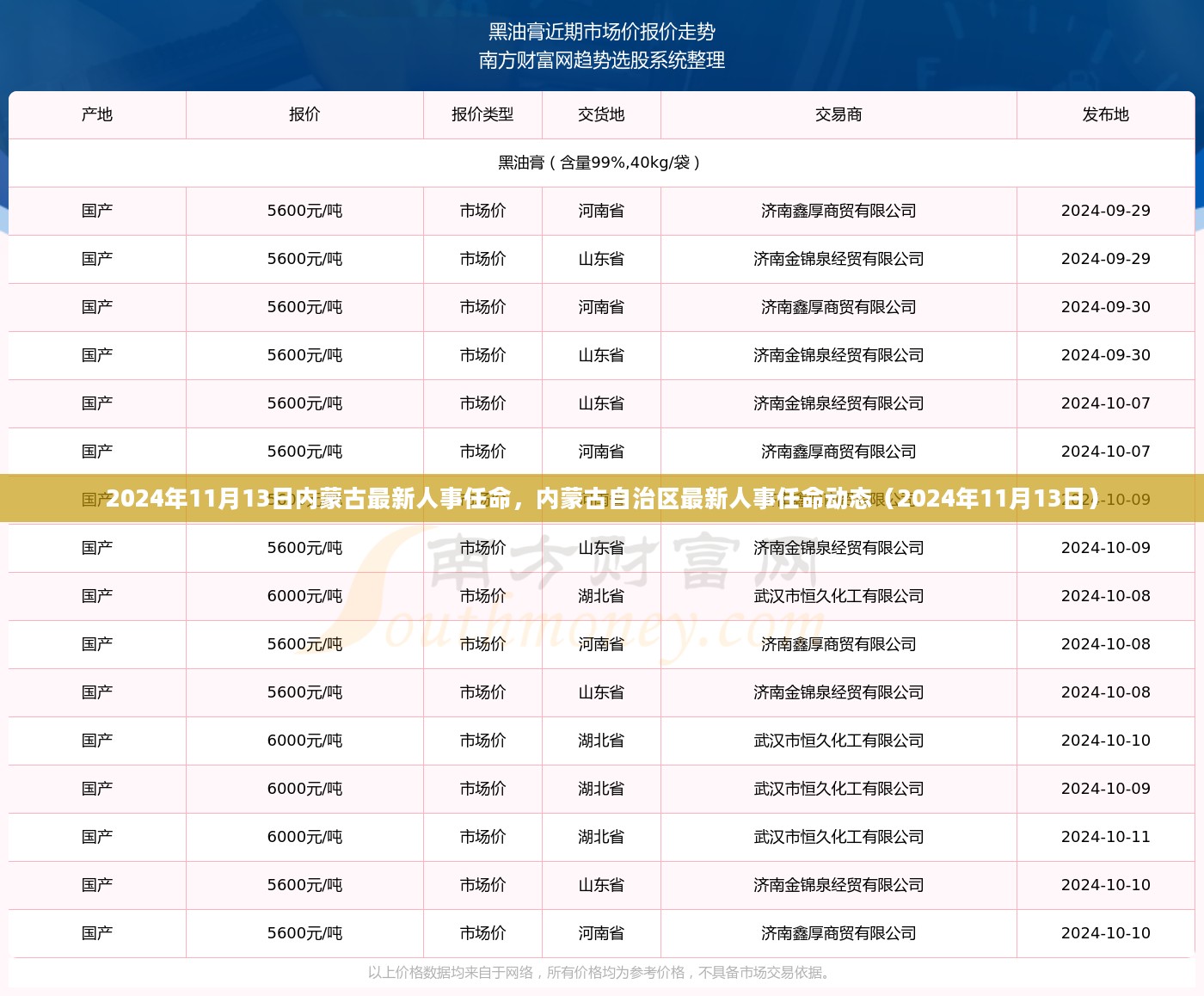The width and height of the screenshot is (1204, 996).
Task: Click 2024-10-09 date beside 武汉市恒久化工有限公司
Action: pyautogui.click(x=1106, y=789)
